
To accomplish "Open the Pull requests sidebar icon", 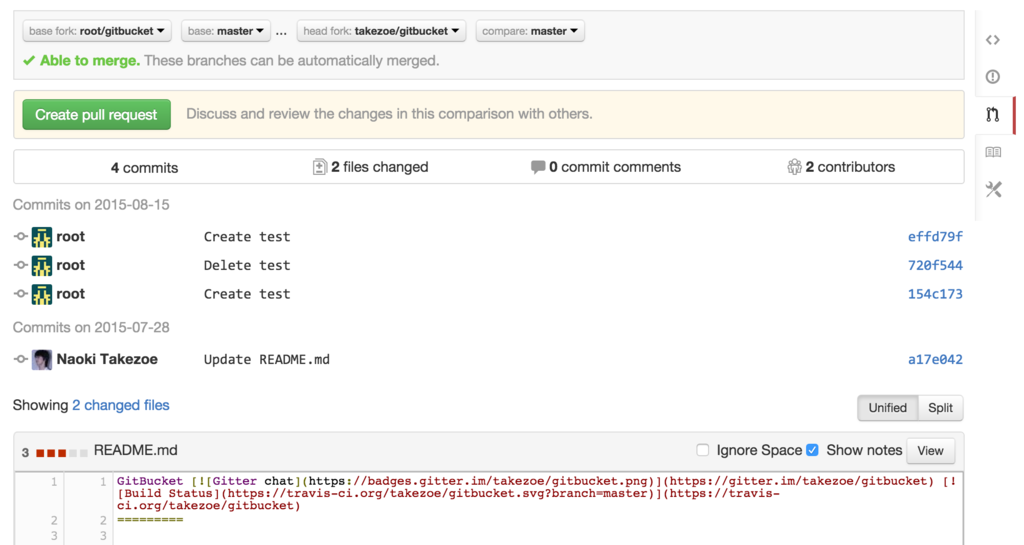I will pyautogui.click(x=992, y=114).
